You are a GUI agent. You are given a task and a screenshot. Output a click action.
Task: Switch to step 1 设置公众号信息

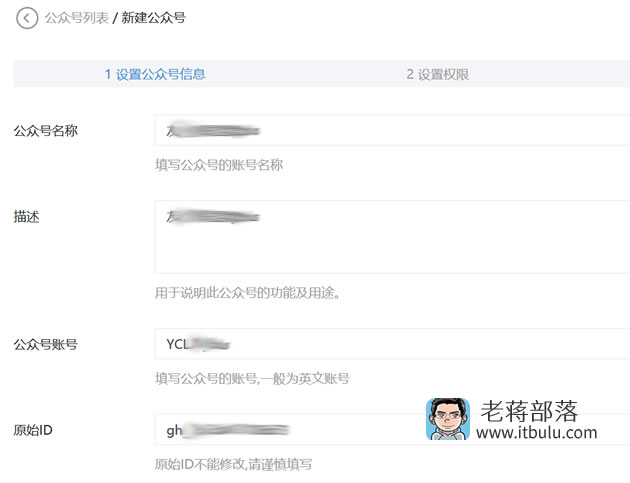point(155,74)
